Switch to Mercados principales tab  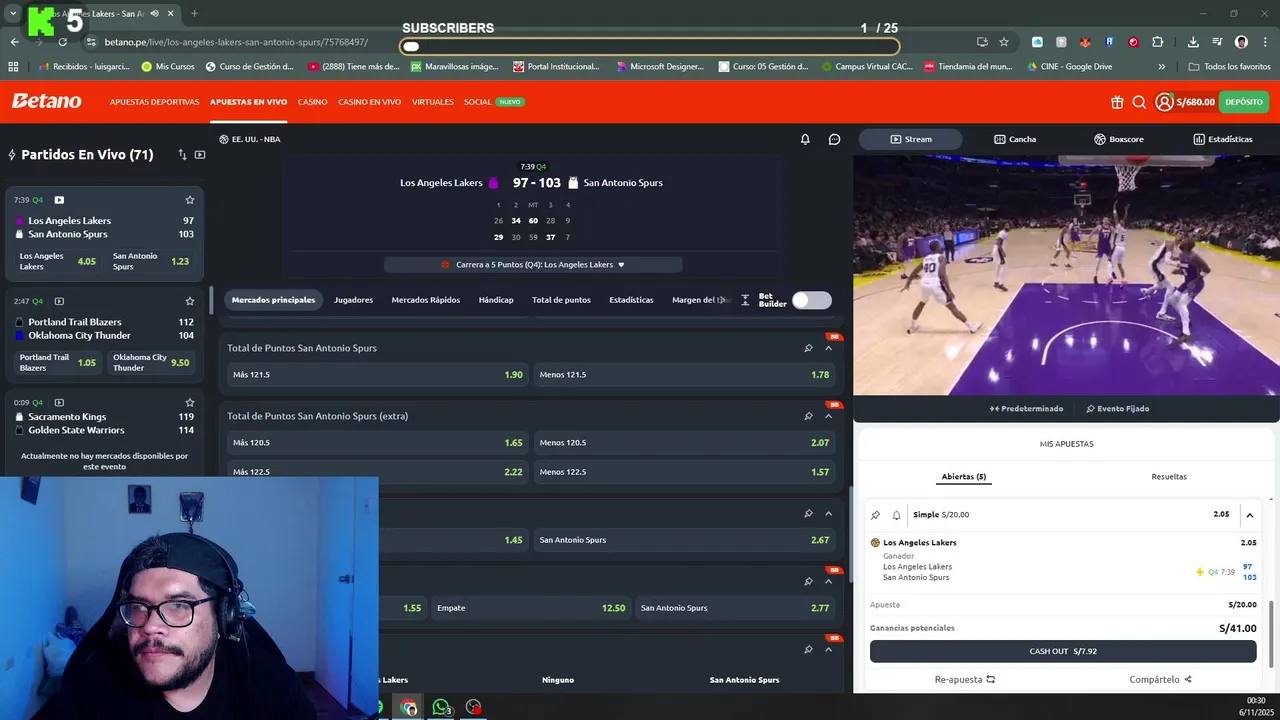pyautogui.click(x=273, y=300)
